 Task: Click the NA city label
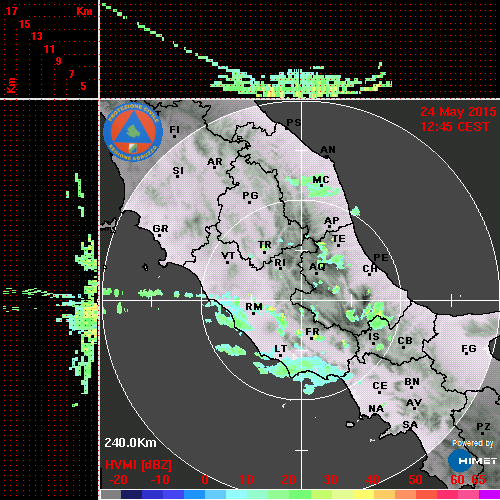tap(376, 408)
